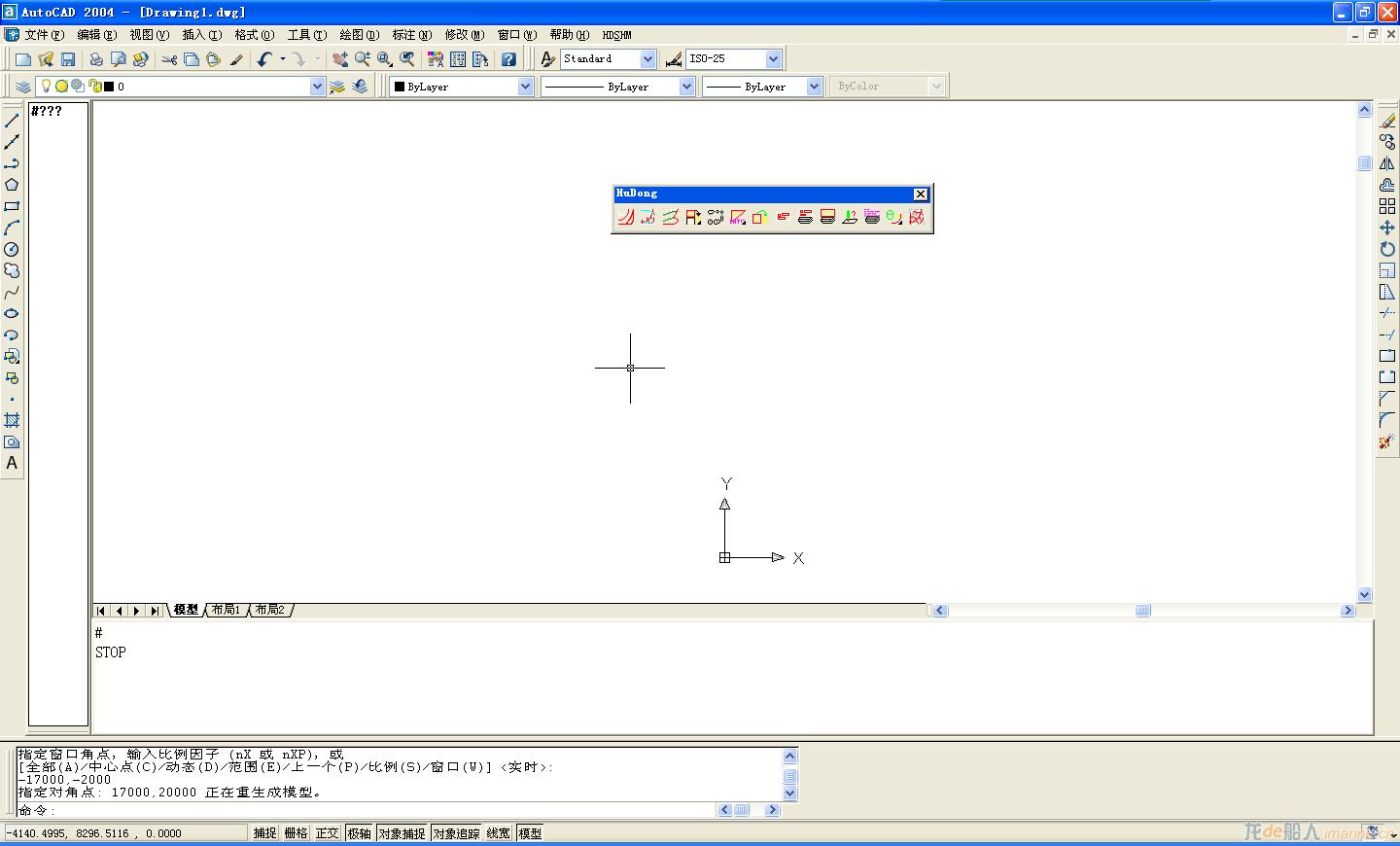This screenshot has height=846, width=1400.
Task: Select the Circle draw tool
Action: (x=12, y=249)
